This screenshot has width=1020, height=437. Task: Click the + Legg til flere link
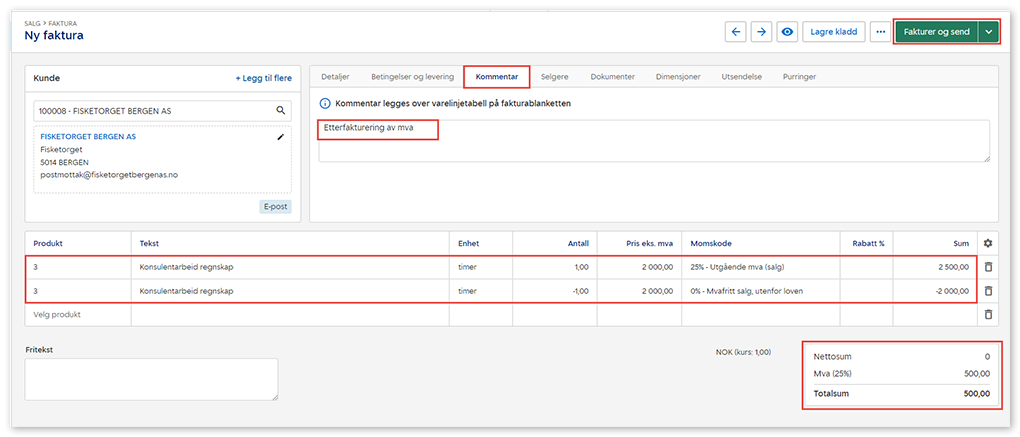(x=263, y=77)
